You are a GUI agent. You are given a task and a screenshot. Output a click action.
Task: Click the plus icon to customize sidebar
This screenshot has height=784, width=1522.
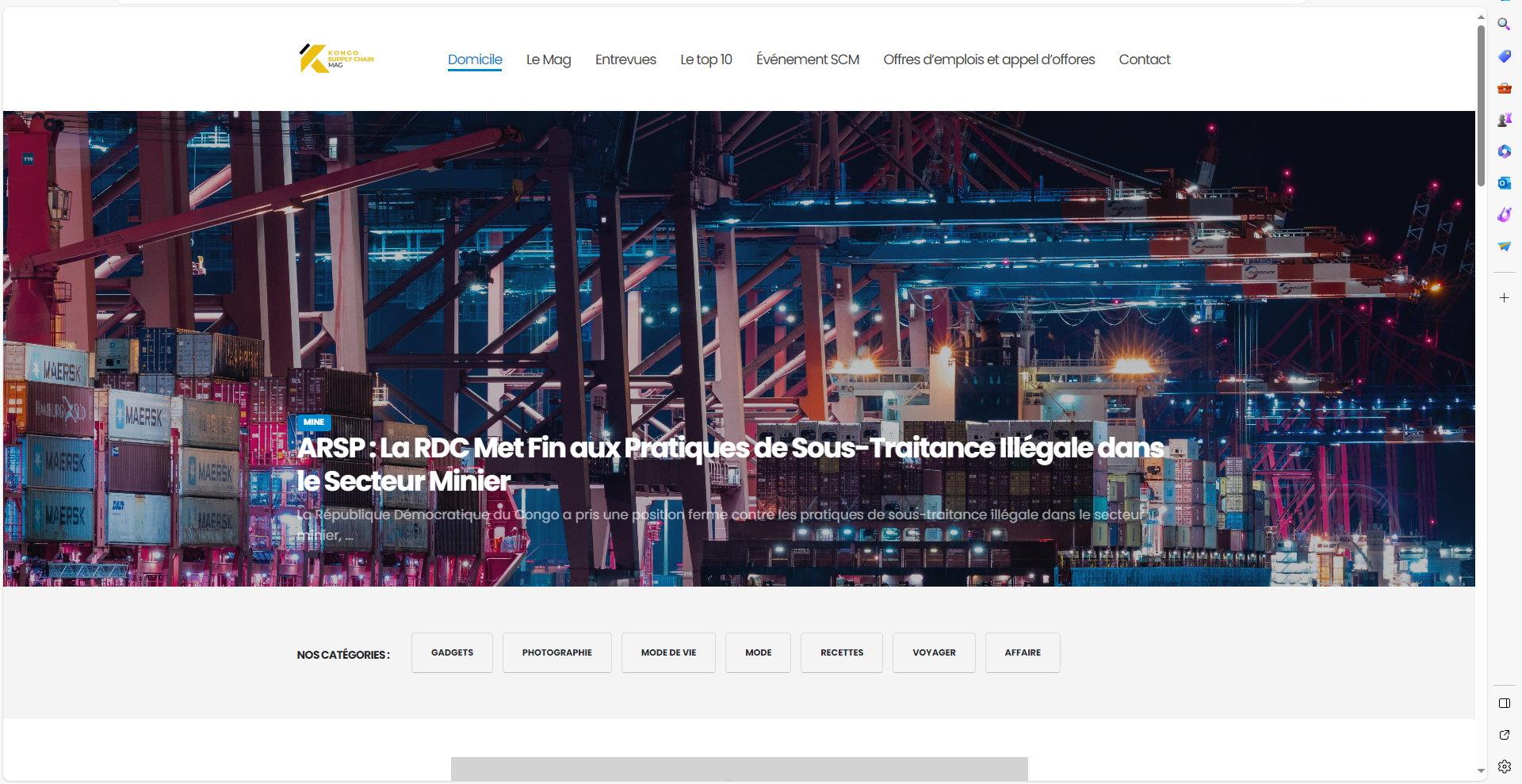pos(1504,297)
